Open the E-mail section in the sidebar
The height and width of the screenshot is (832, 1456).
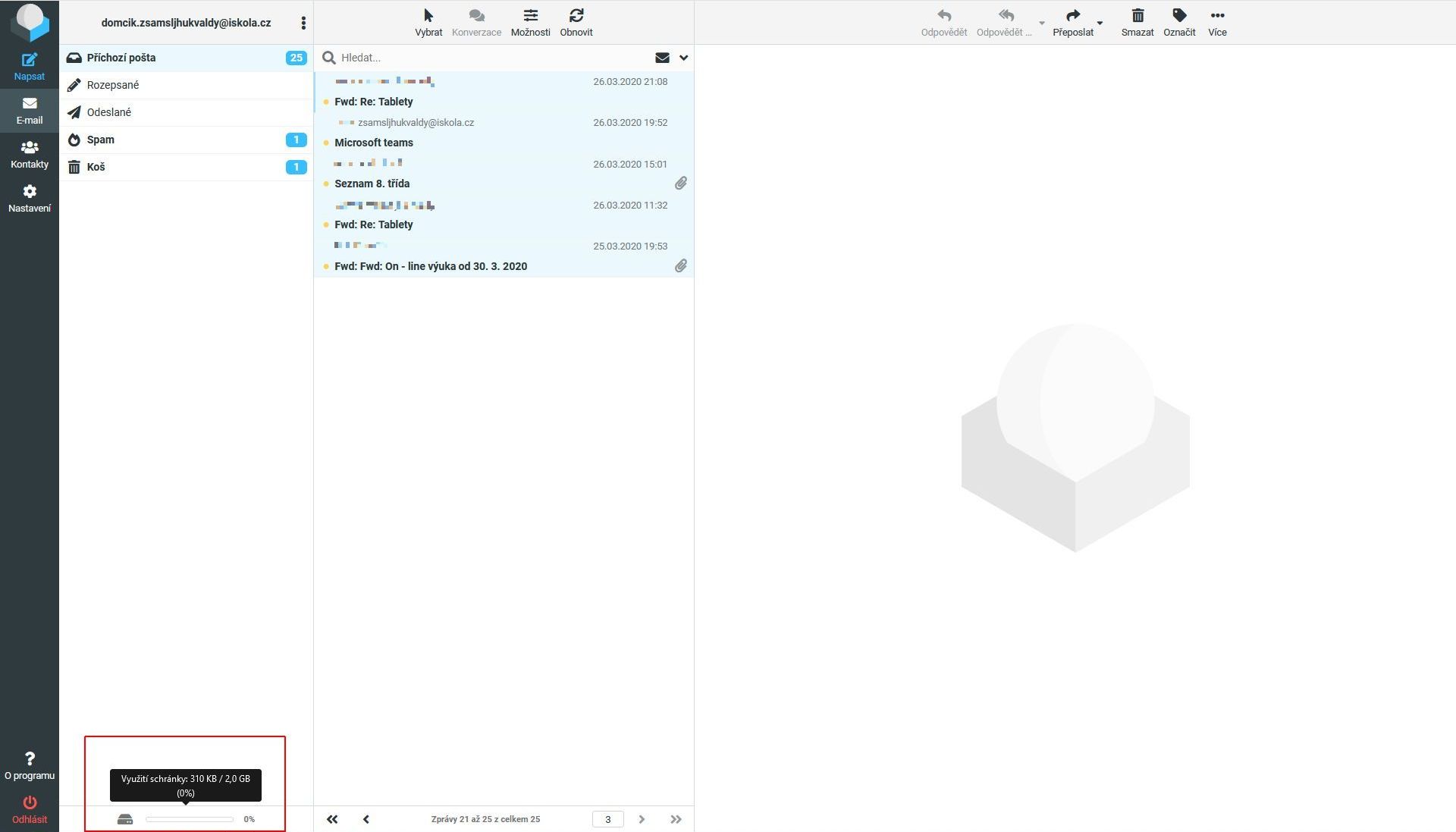pos(30,111)
